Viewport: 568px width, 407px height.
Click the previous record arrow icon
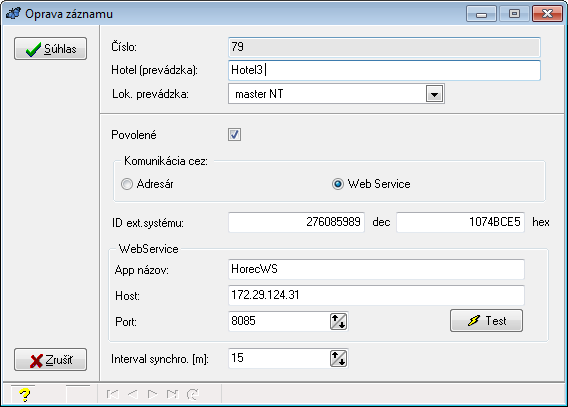[133, 394]
